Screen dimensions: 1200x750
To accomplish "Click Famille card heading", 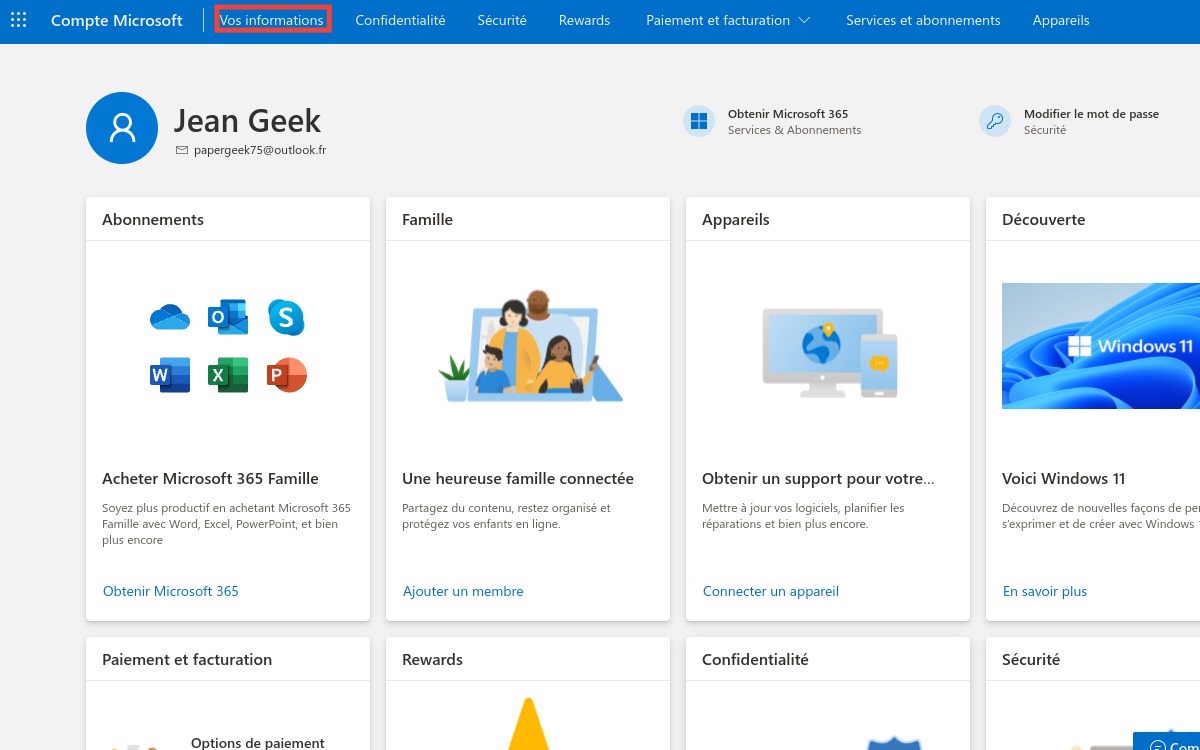I will [x=427, y=219].
